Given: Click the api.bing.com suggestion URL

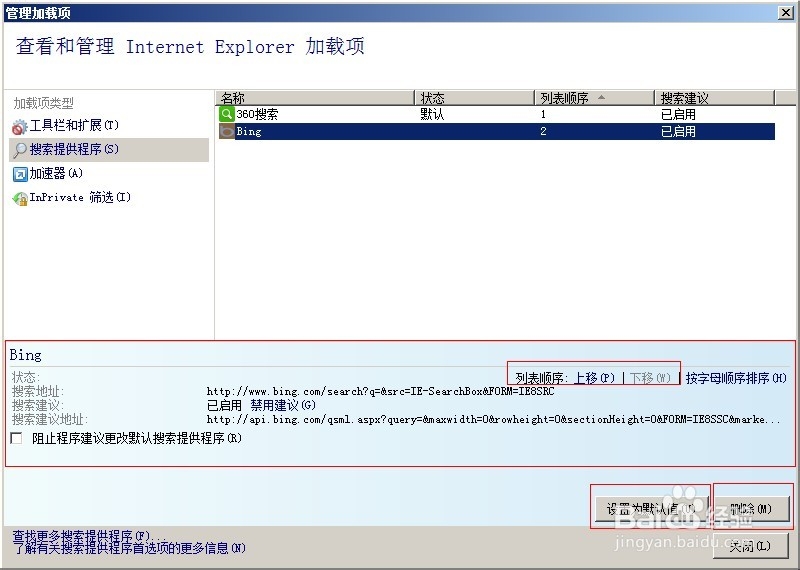Looking at the screenshot, I should coord(493,420).
